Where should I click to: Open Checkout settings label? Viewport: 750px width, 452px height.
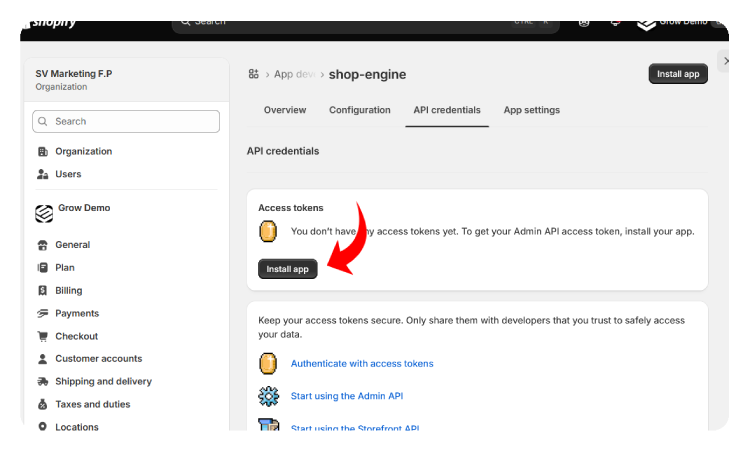click(77, 336)
